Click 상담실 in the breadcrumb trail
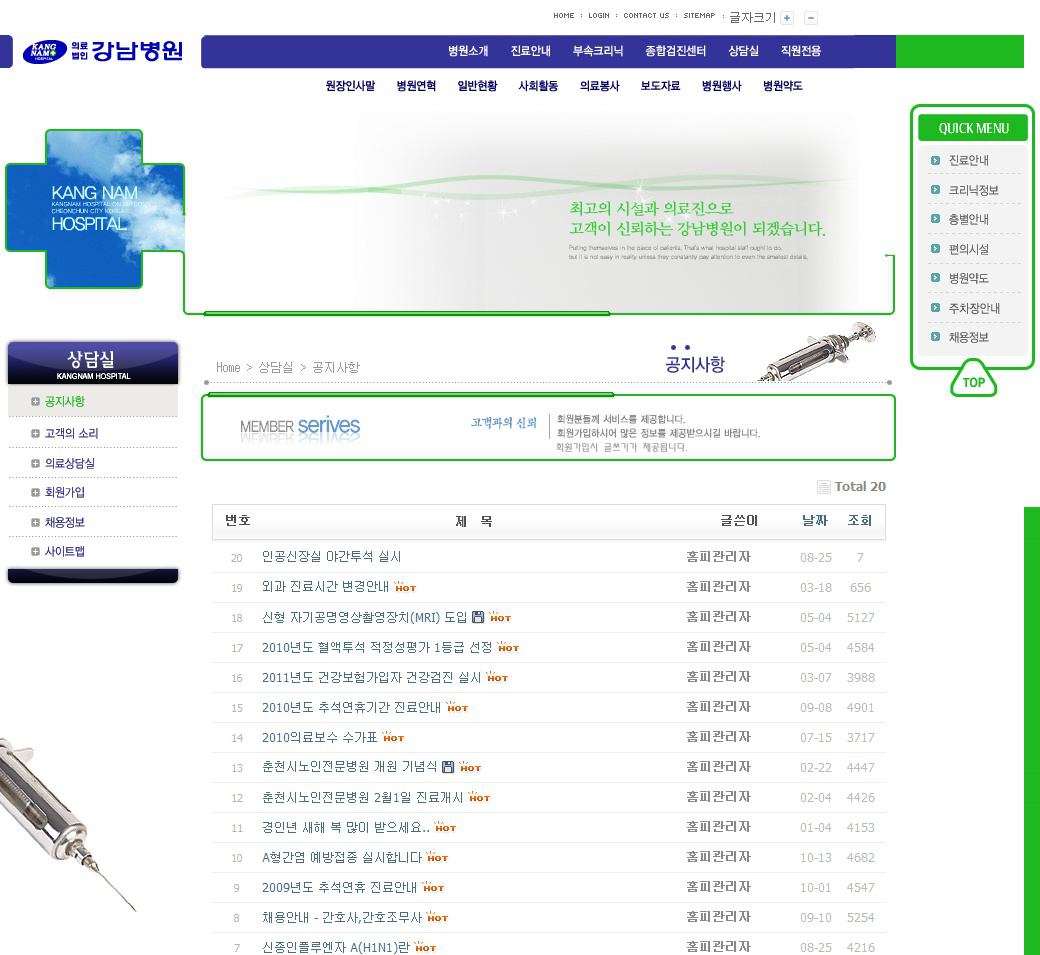This screenshot has height=955, width=1040. [x=275, y=367]
